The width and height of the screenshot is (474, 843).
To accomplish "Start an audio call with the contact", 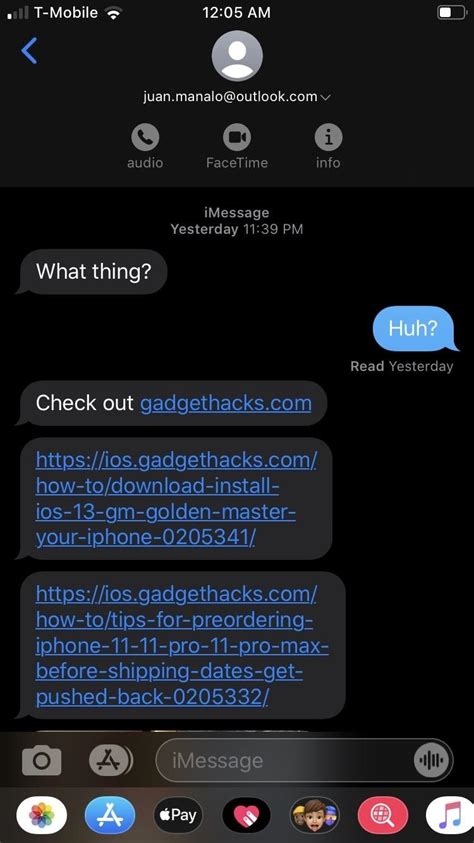I will 145,138.
